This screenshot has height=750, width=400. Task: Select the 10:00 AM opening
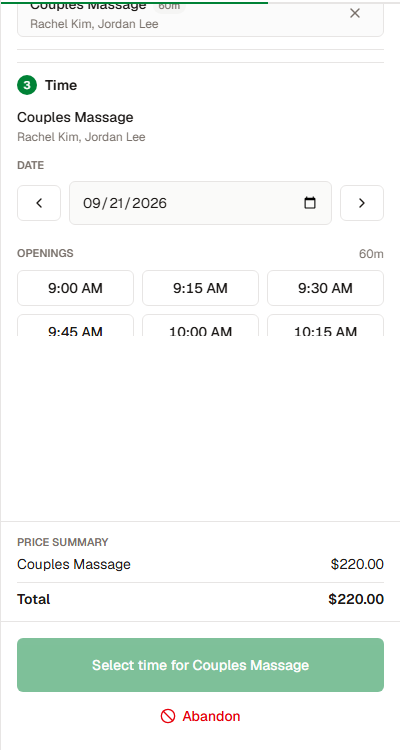pyautogui.click(x=200, y=326)
